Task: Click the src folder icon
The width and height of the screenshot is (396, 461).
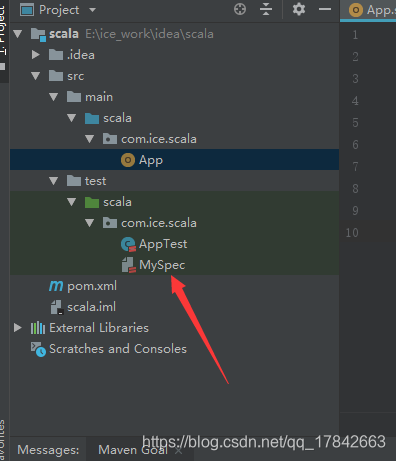Action: point(56,76)
